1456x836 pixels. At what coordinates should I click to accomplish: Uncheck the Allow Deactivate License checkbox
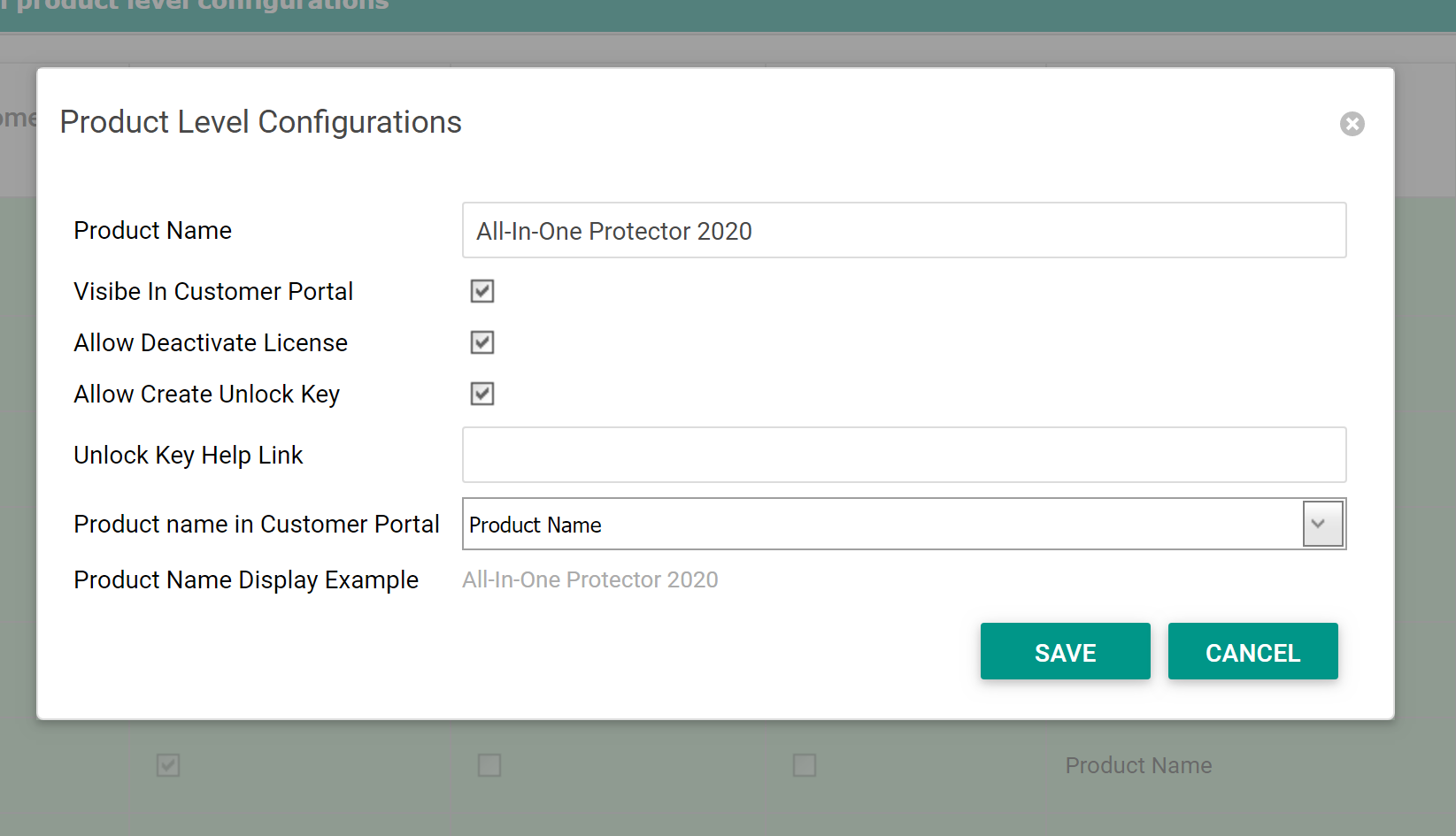(x=482, y=342)
